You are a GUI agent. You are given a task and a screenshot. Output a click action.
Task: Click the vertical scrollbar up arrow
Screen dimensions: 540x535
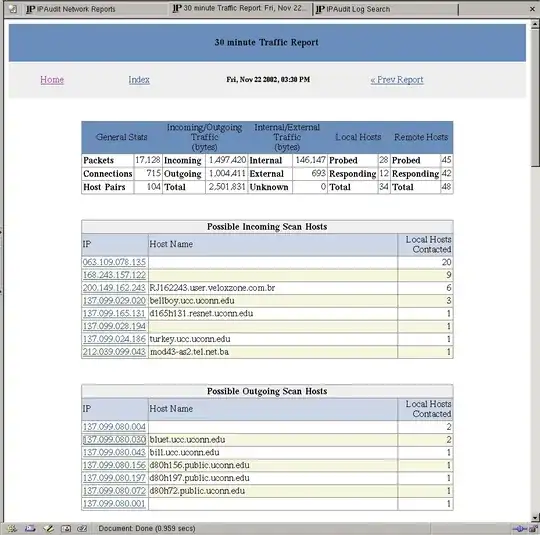(x=535, y=24)
